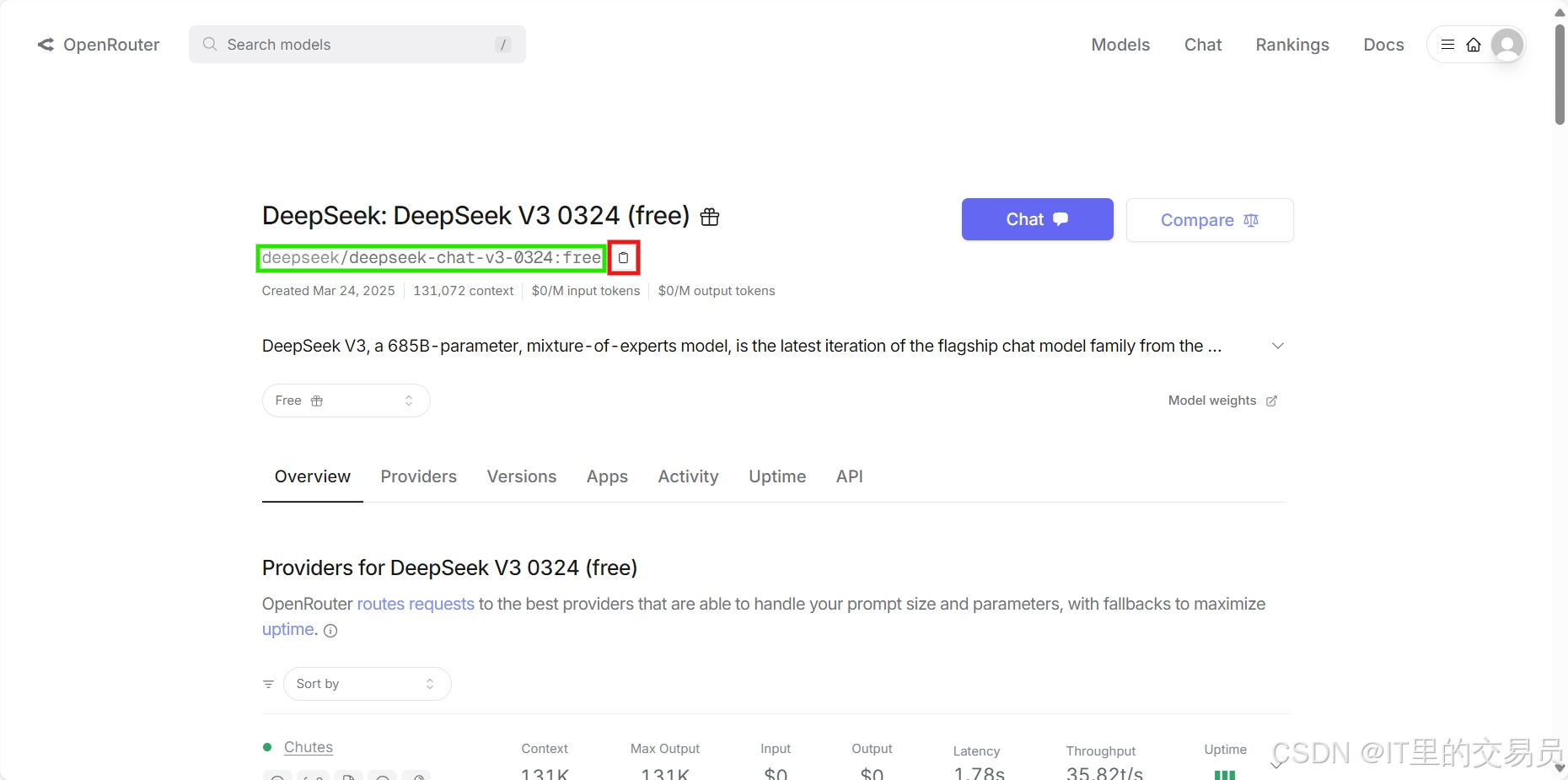Click the info icon after uptime
Viewport: 1568px width, 780px height.
[330, 631]
